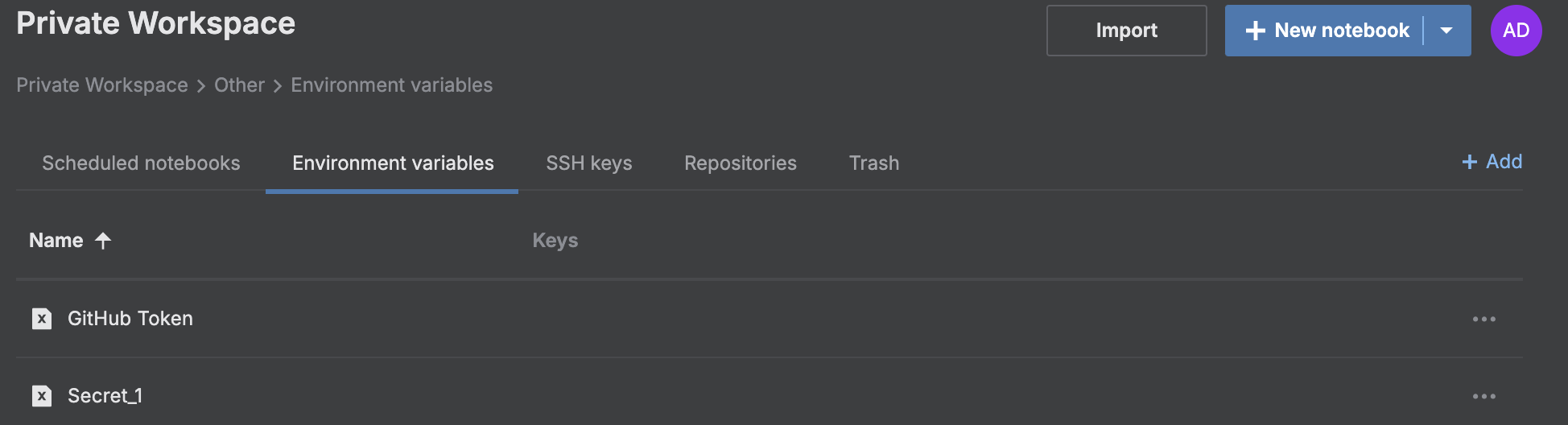Click the New notebook button label
This screenshot has height=425, width=1568.
pos(1342,31)
